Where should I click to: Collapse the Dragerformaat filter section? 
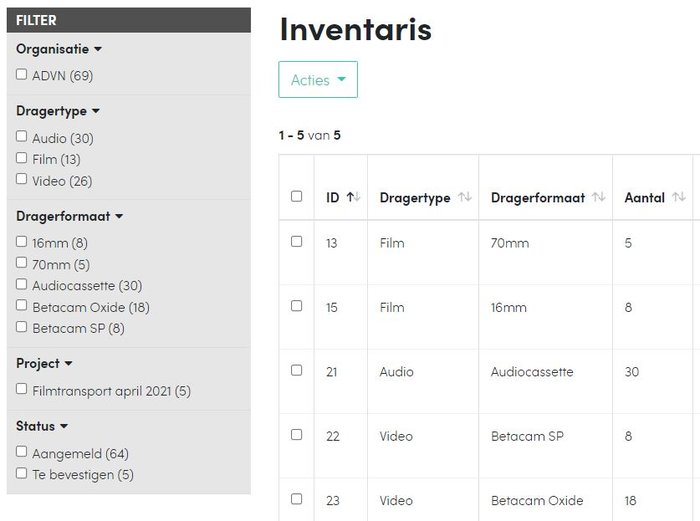coord(69,216)
